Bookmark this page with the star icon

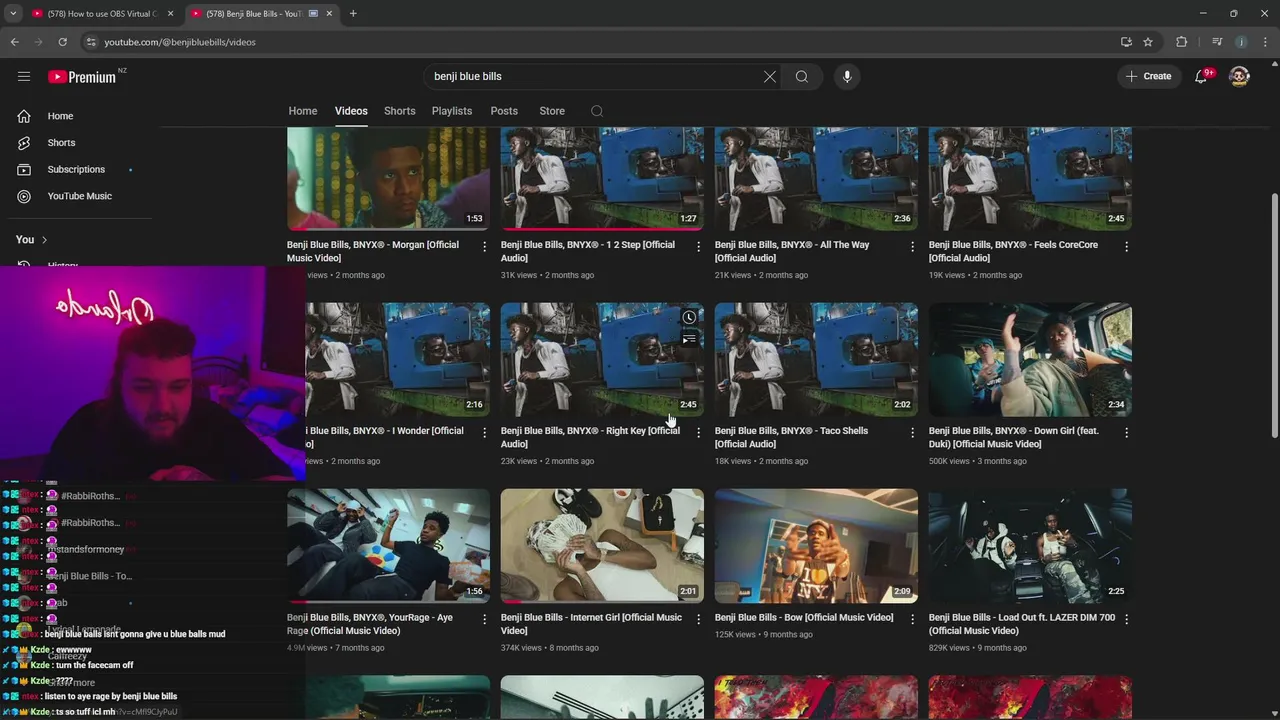tap(1148, 42)
